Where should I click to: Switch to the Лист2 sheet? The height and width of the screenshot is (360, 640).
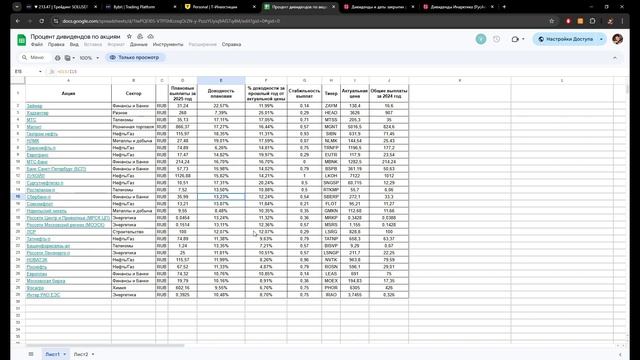[81, 354]
